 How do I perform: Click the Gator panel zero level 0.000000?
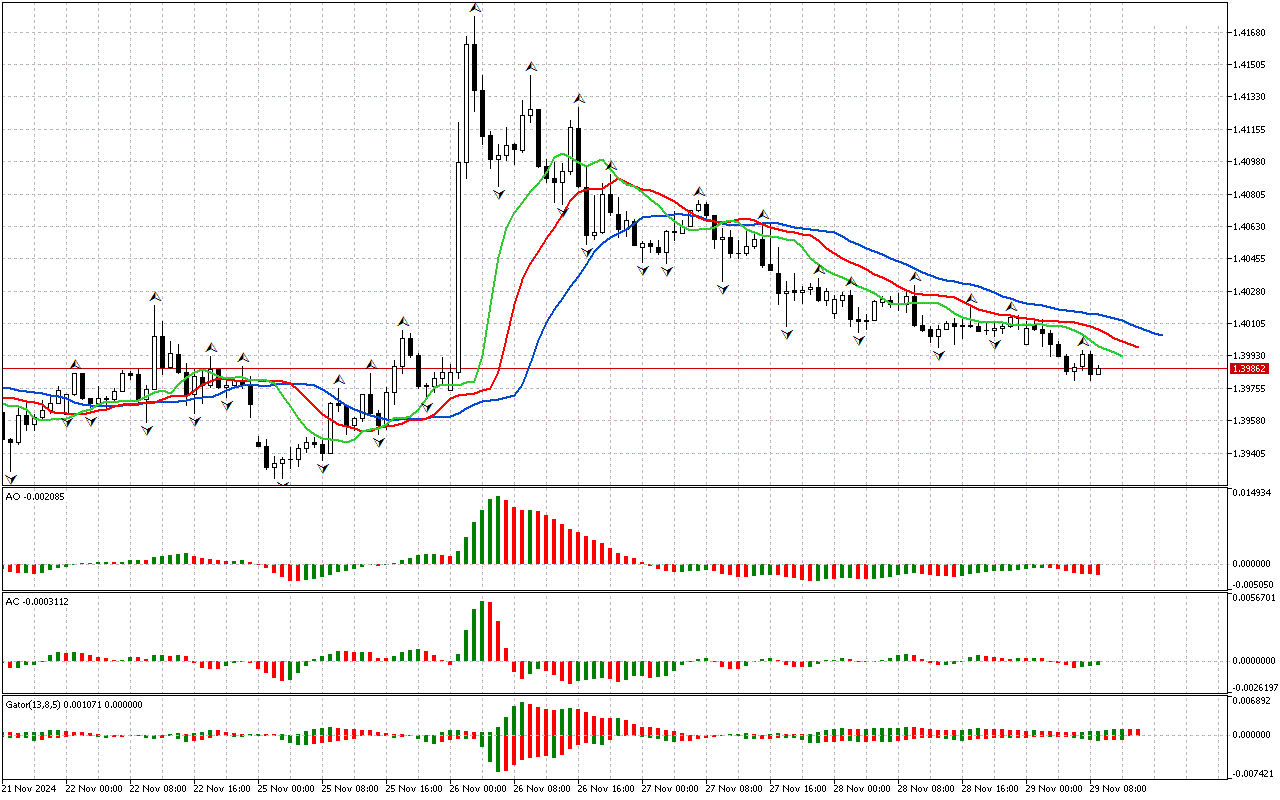coord(1252,735)
